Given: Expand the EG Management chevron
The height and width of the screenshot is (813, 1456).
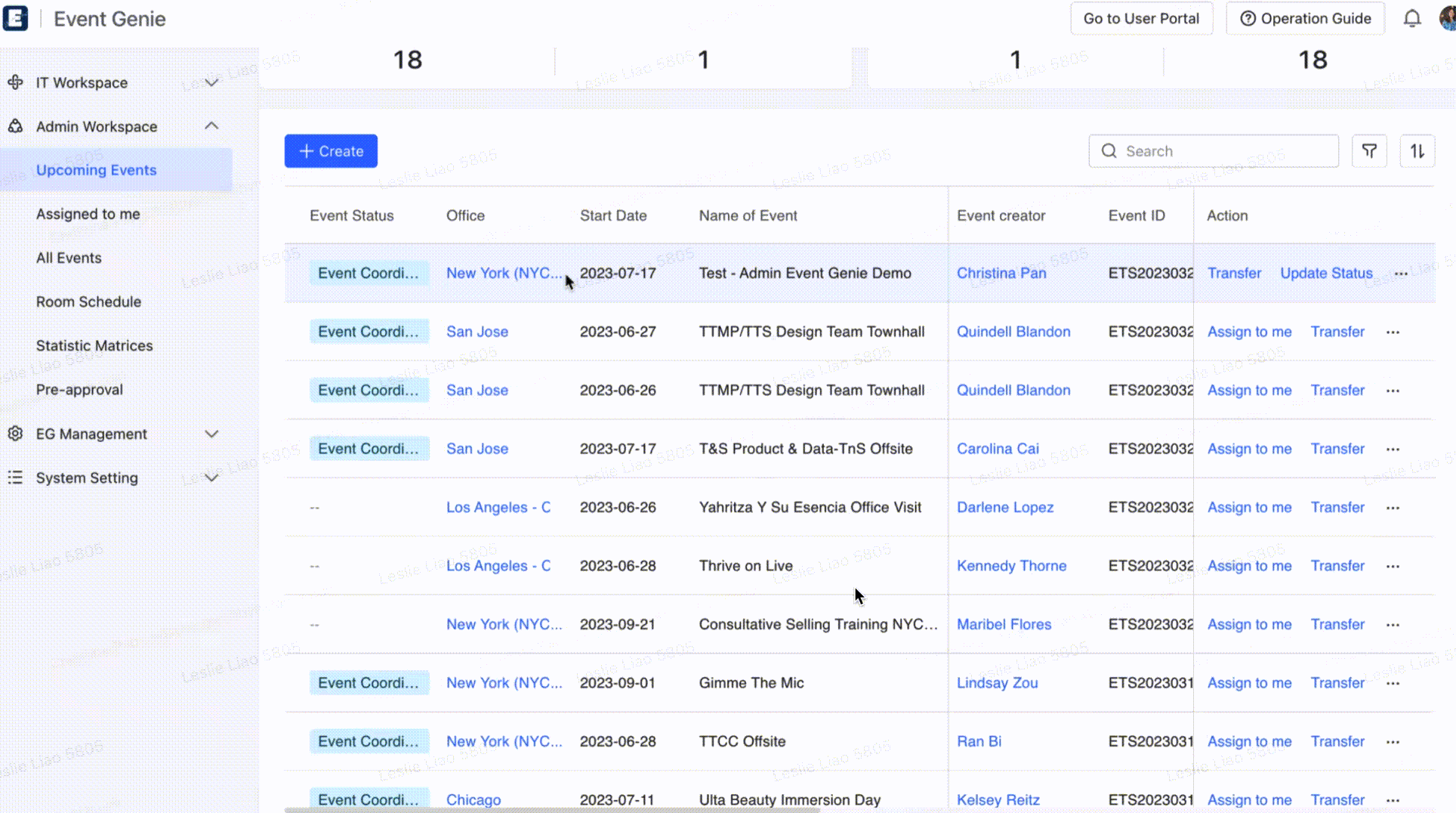Looking at the screenshot, I should pyautogui.click(x=211, y=434).
